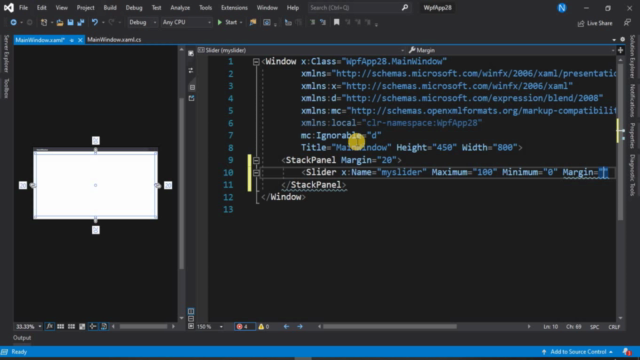Click the previous issue blue arrow

coord(286,327)
